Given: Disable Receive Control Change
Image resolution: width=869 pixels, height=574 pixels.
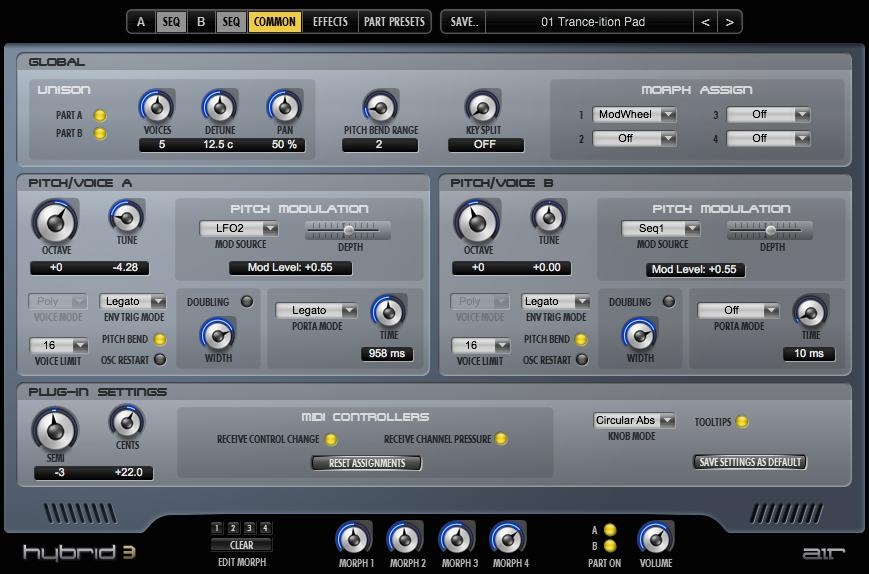Looking at the screenshot, I should [x=332, y=439].
